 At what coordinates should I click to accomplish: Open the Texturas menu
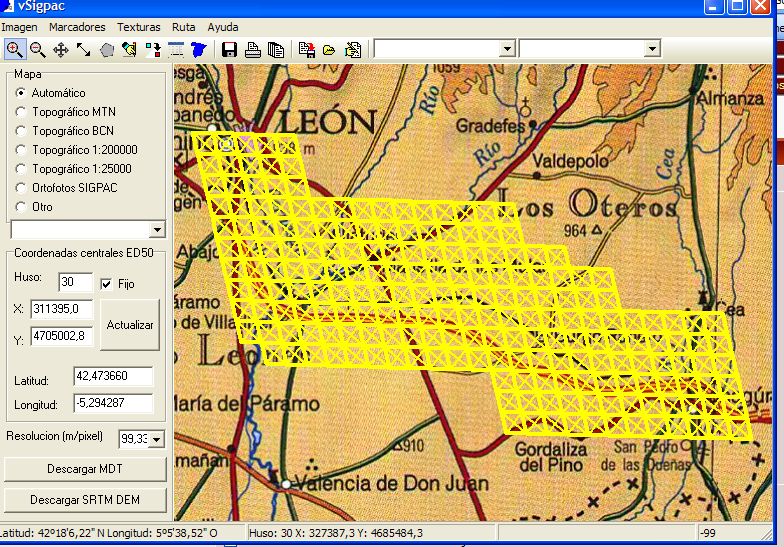tap(138, 27)
